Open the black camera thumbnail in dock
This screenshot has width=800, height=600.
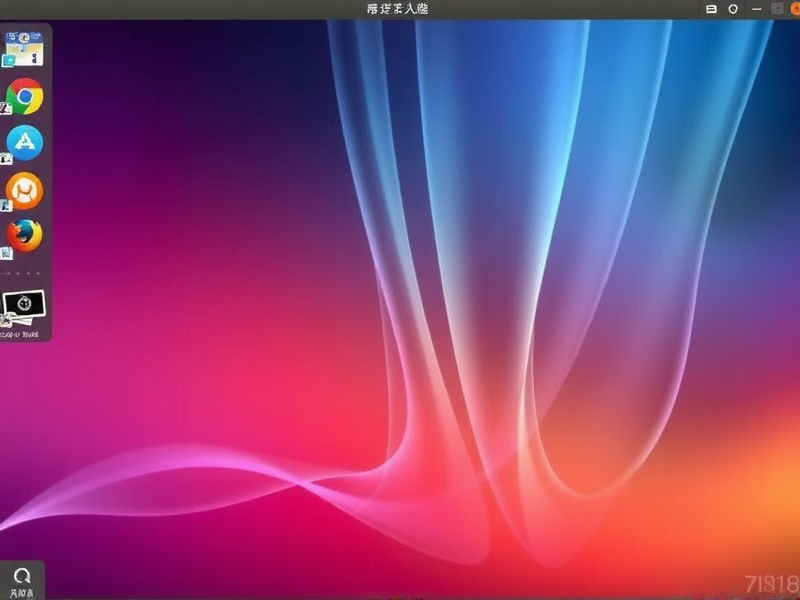click(x=25, y=304)
